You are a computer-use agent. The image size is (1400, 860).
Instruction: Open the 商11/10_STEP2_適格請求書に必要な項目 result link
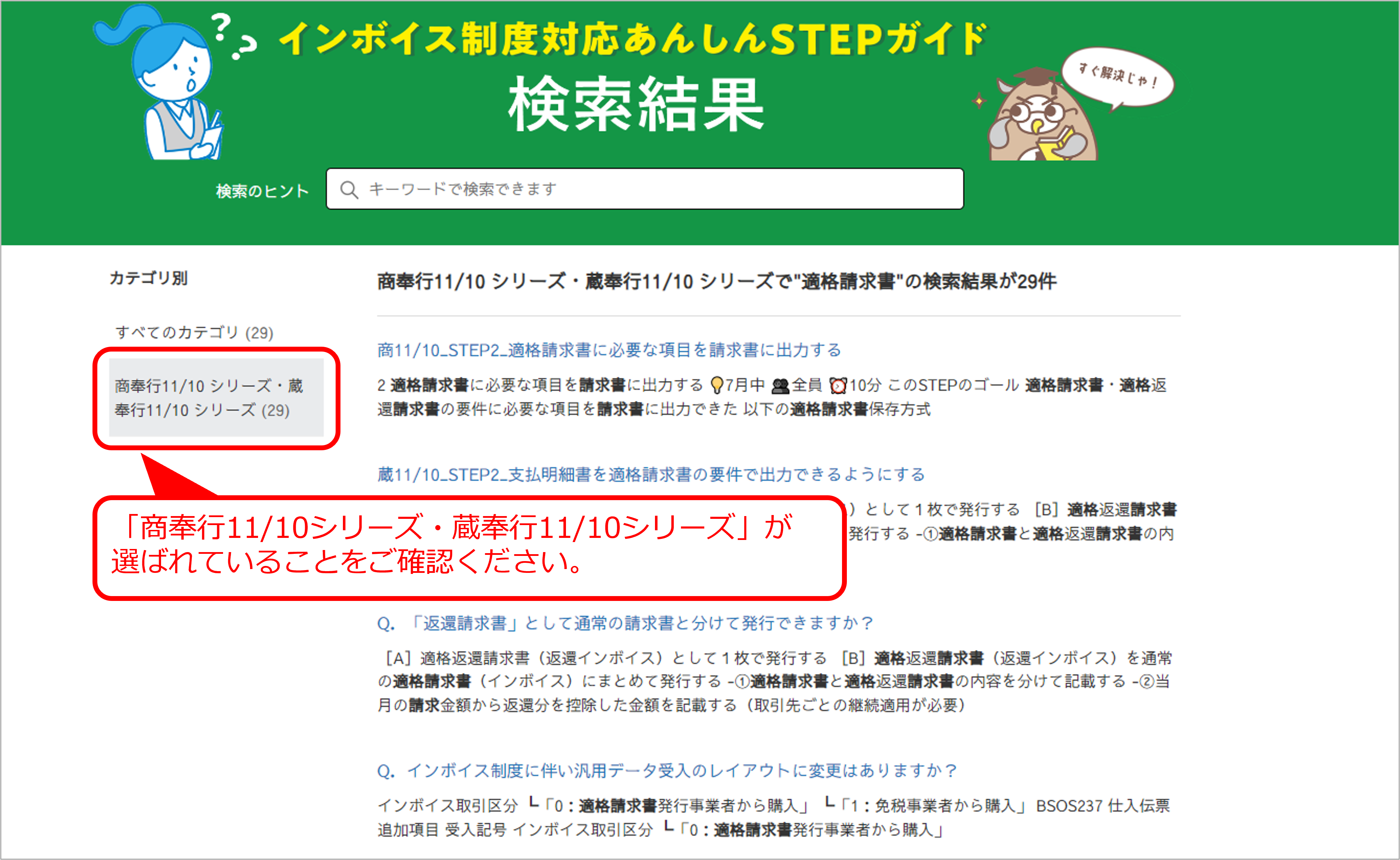[x=609, y=350]
